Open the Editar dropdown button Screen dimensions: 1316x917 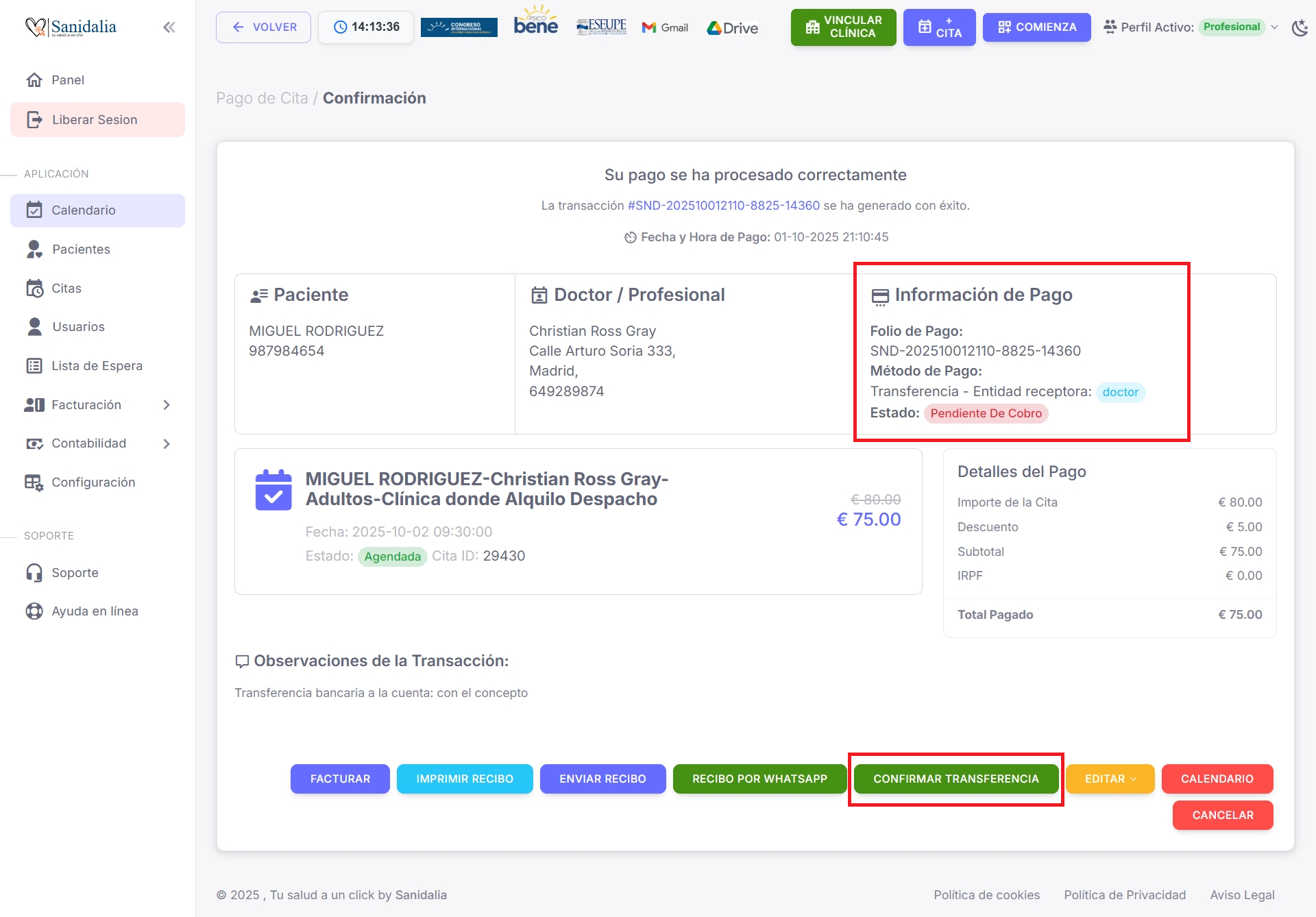click(x=1110, y=779)
